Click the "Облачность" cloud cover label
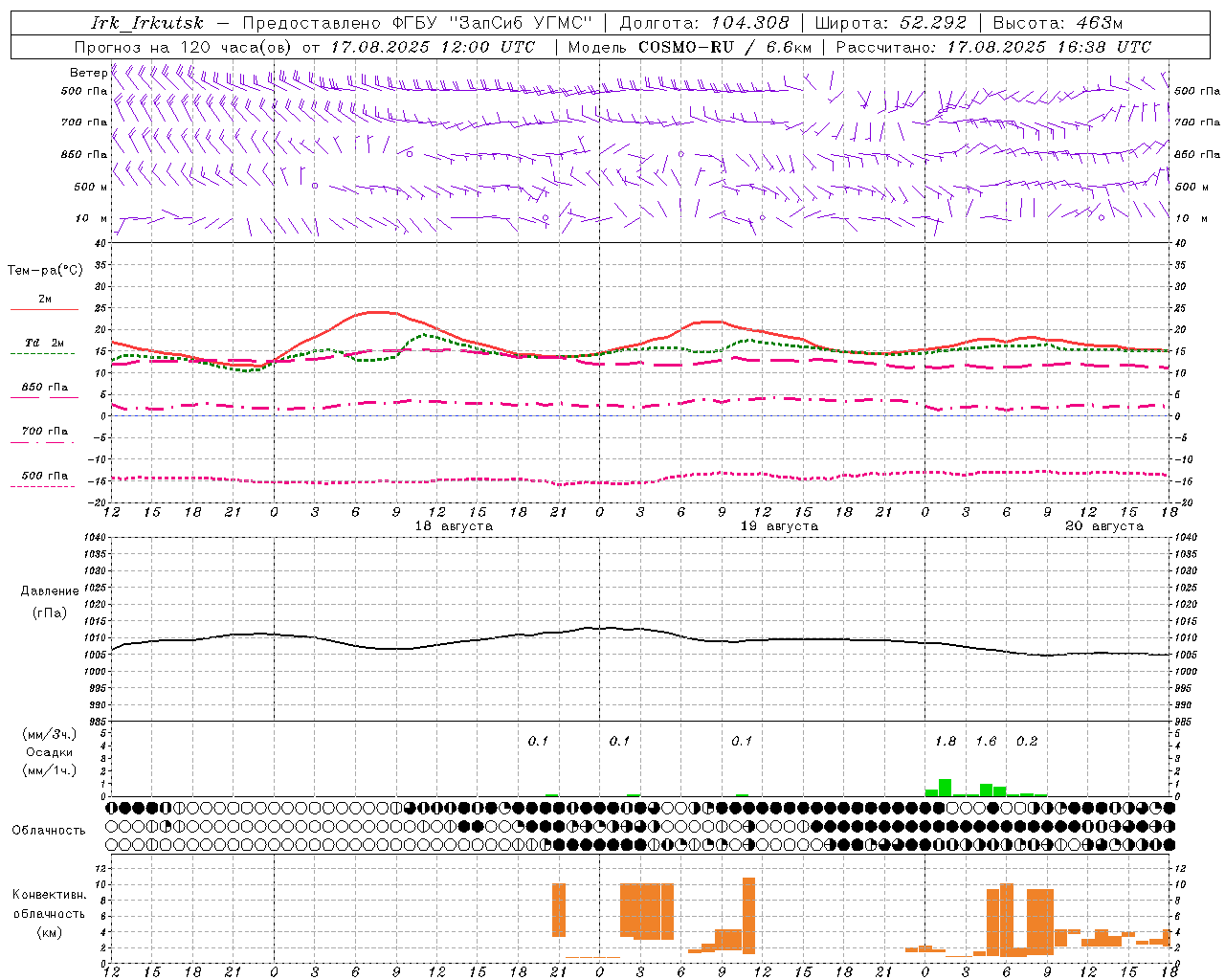The width and height of the screenshot is (1225, 980). pyautogui.click(x=49, y=831)
